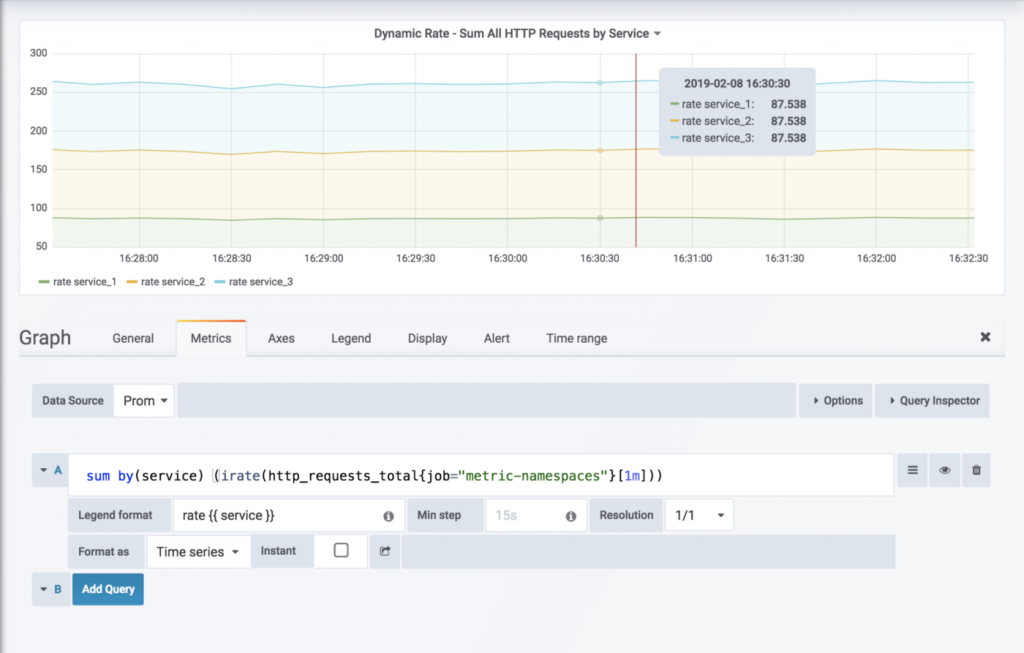Delete query A with the trash icon
1024x653 pixels.
point(976,470)
